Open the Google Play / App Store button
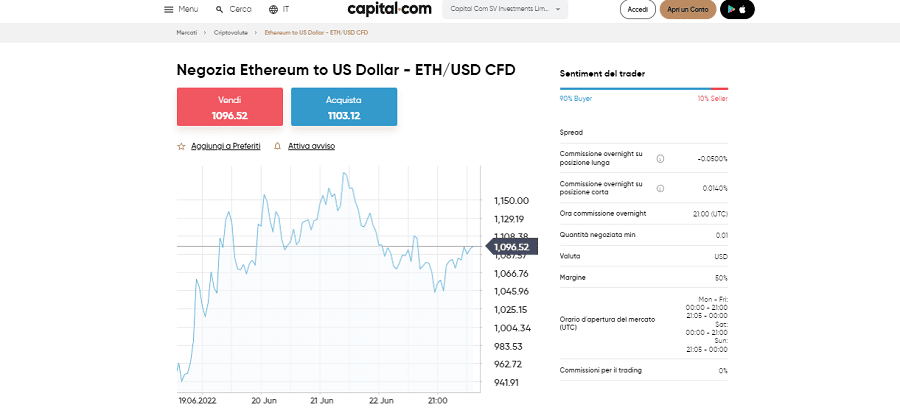This screenshot has width=900, height=413. click(x=737, y=9)
